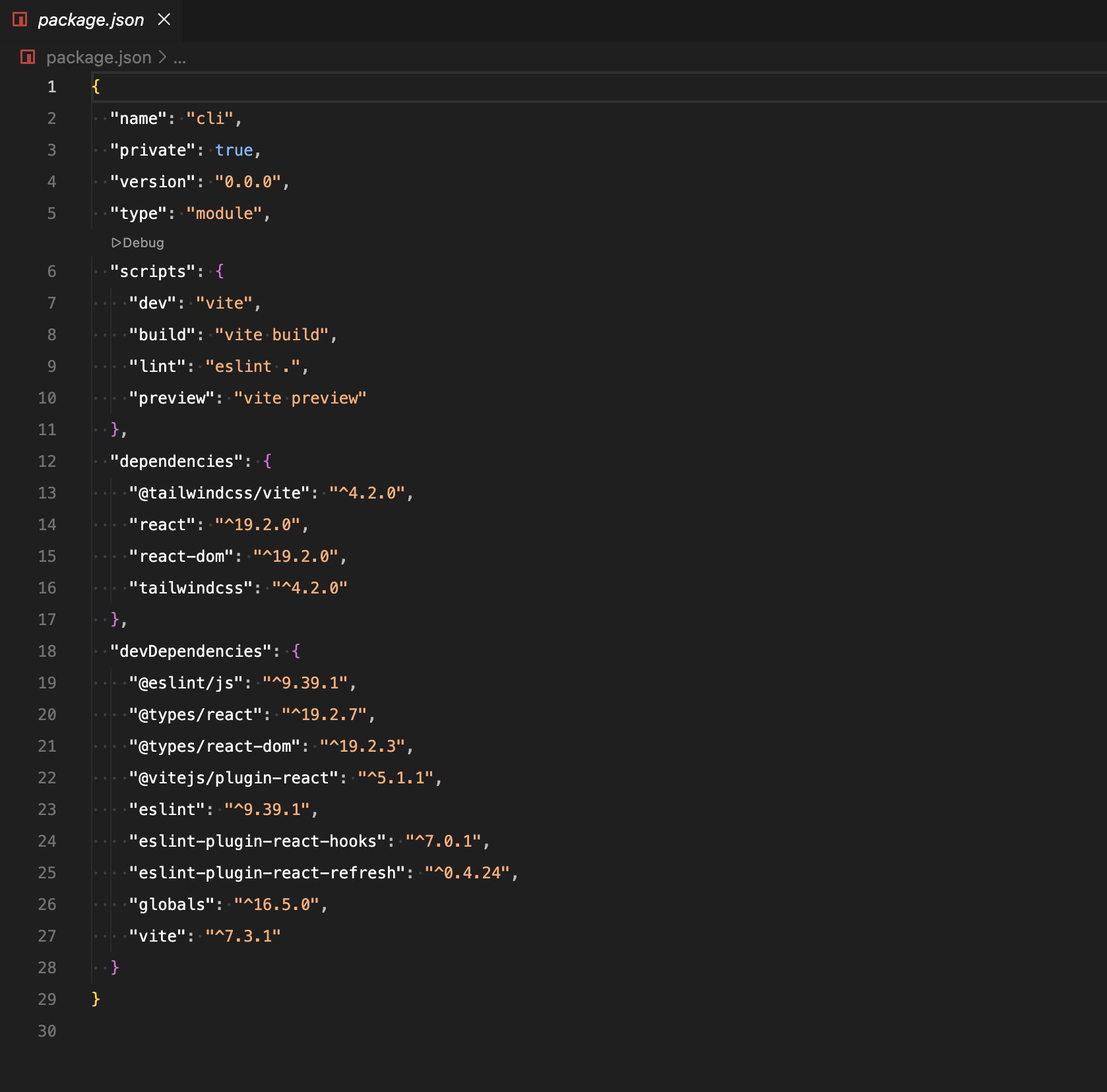Viewport: 1107px width, 1092px height.
Task: Click the "devDependencies" key
Action: (x=191, y=651)
